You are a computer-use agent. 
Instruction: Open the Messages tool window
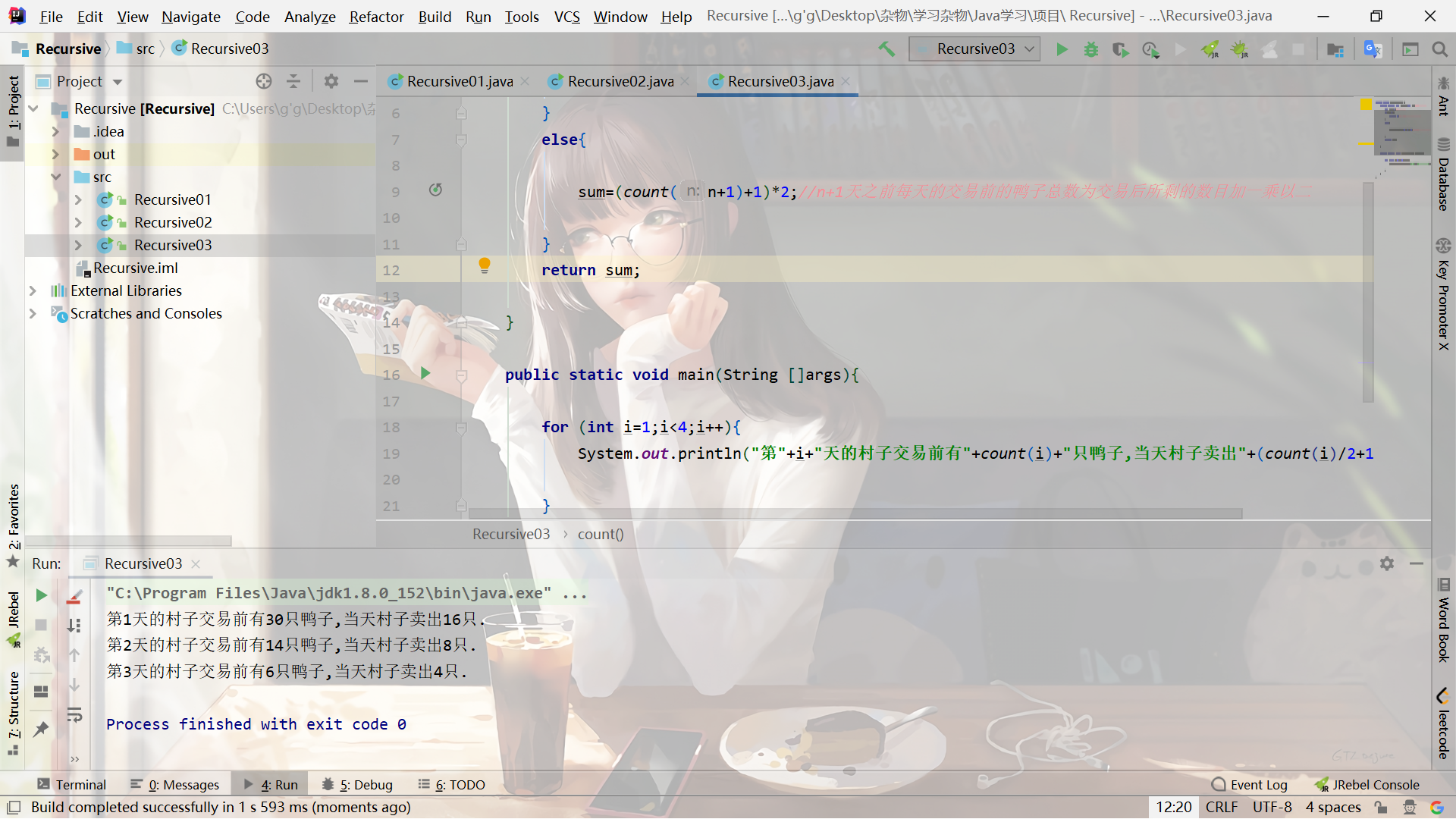point(175,785)
